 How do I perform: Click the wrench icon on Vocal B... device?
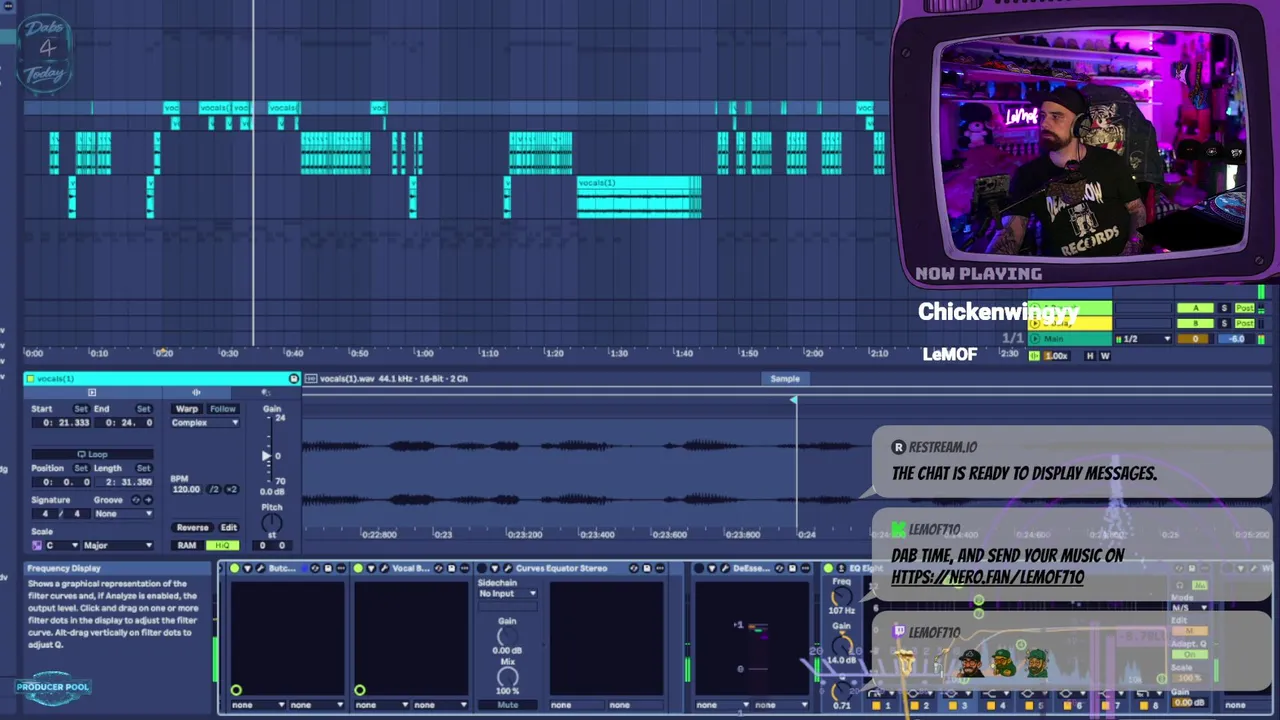[384, 568]
